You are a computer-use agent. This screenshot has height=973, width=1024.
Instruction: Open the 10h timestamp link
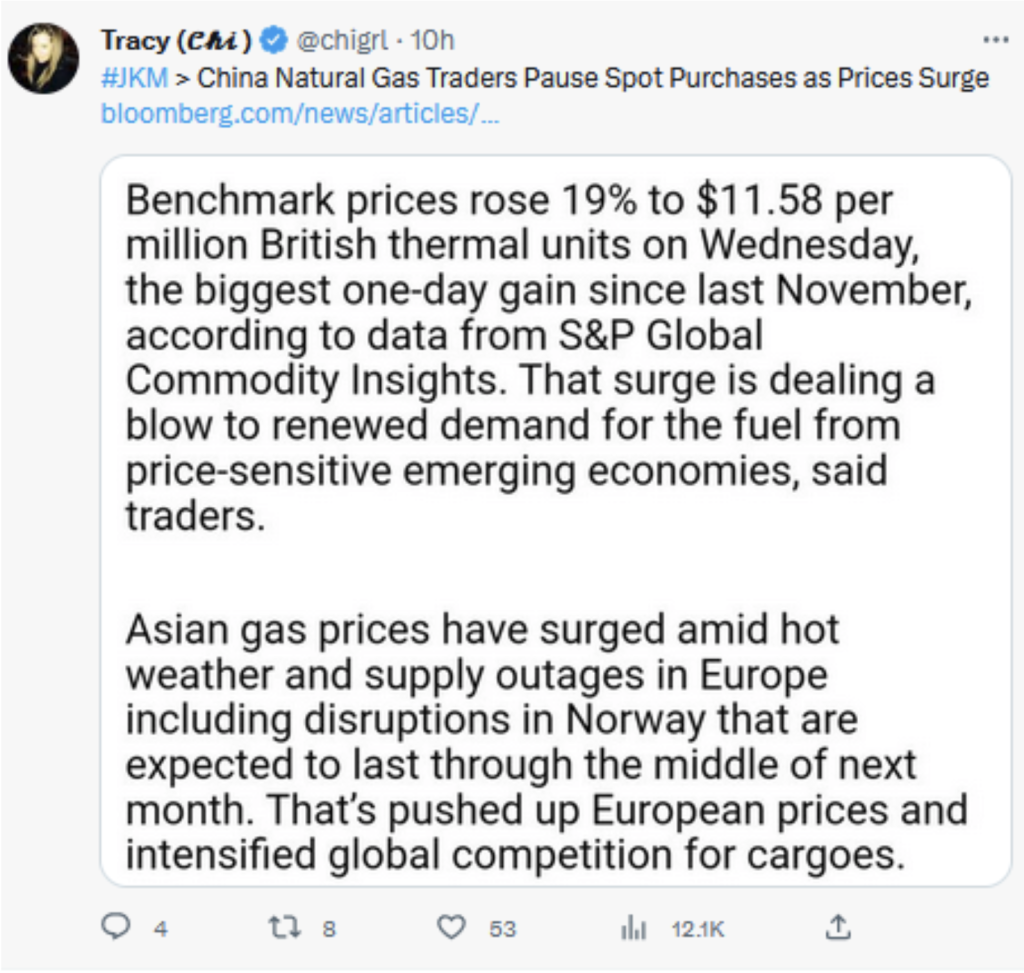(432, 40)
